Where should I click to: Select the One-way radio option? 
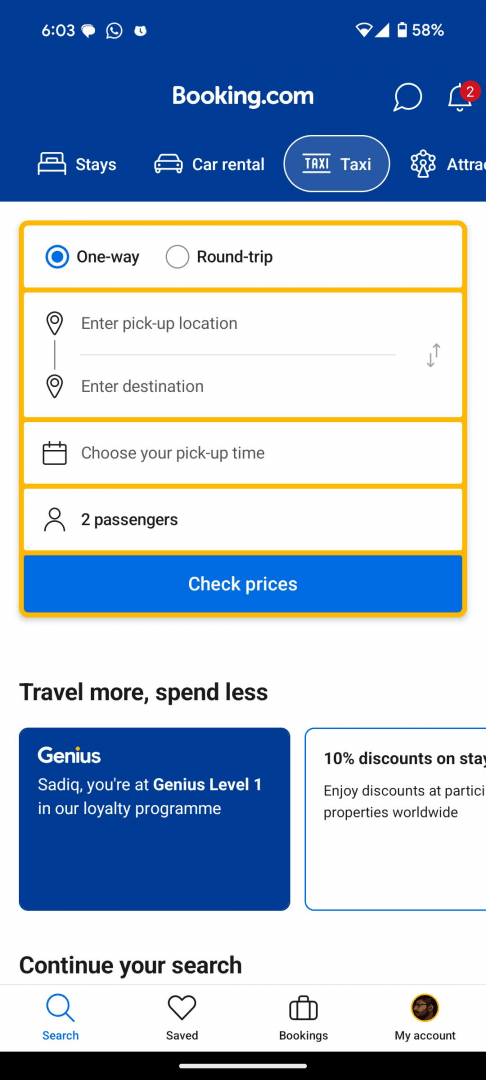pyautogui.click(x=92, y=258)
